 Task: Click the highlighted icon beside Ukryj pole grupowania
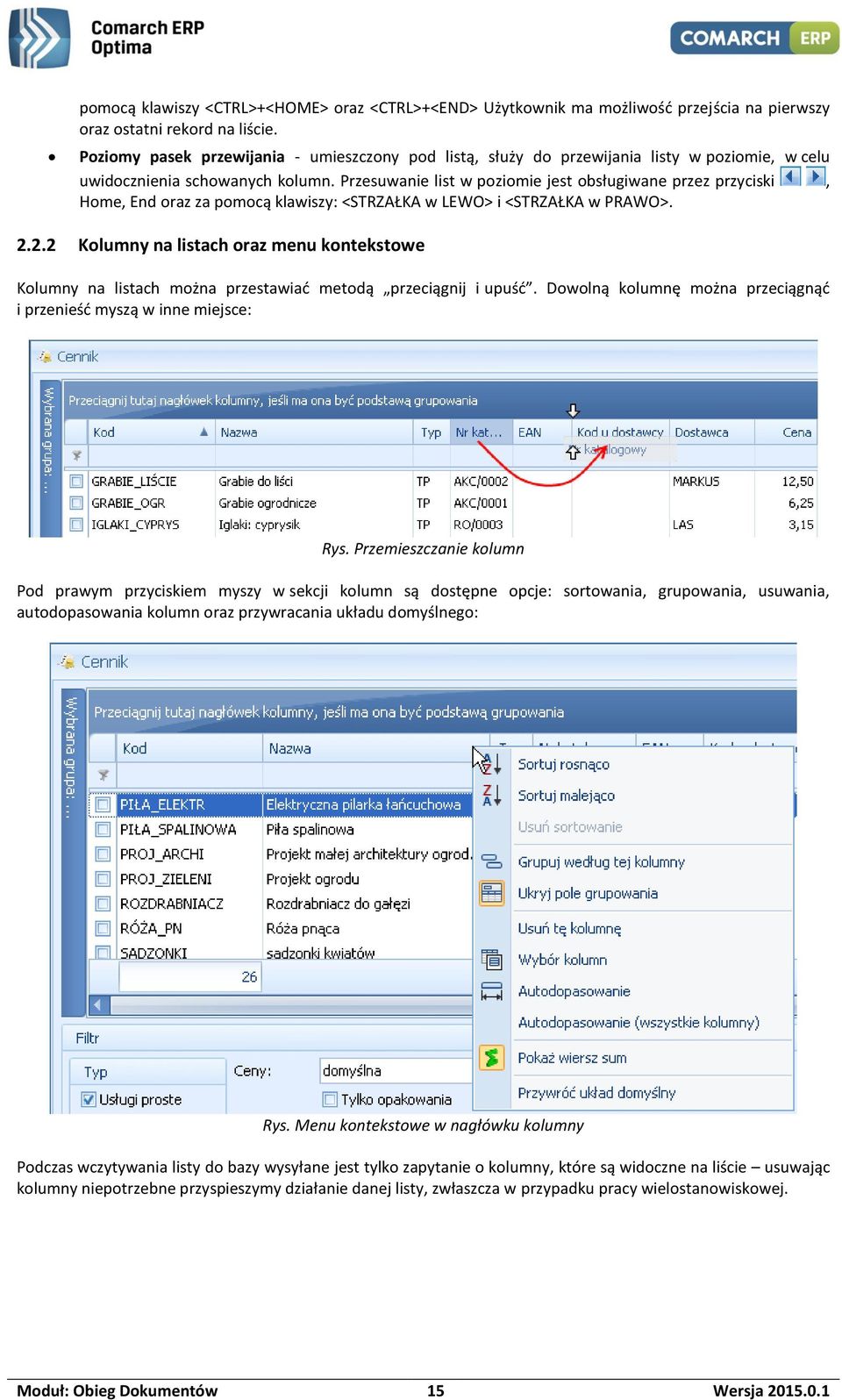(492, 893)
